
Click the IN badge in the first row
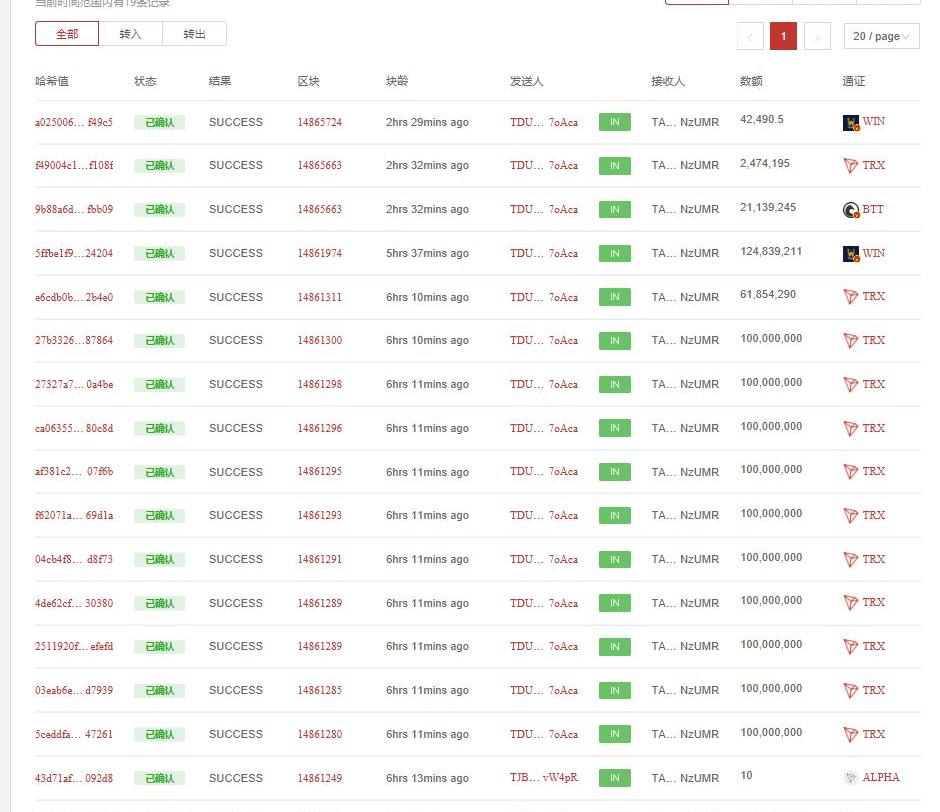tap(614, 123)
